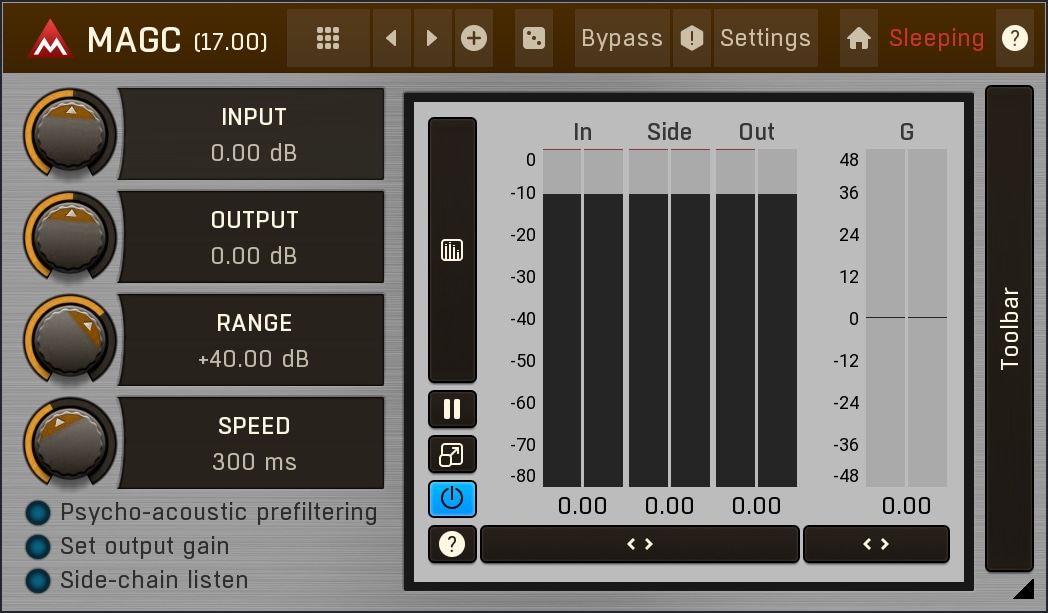The height and width of the screenshot is (613, 1048).
Task: Go to previous preset arrow
Action: pyautogui.click(x=391, y=39)
